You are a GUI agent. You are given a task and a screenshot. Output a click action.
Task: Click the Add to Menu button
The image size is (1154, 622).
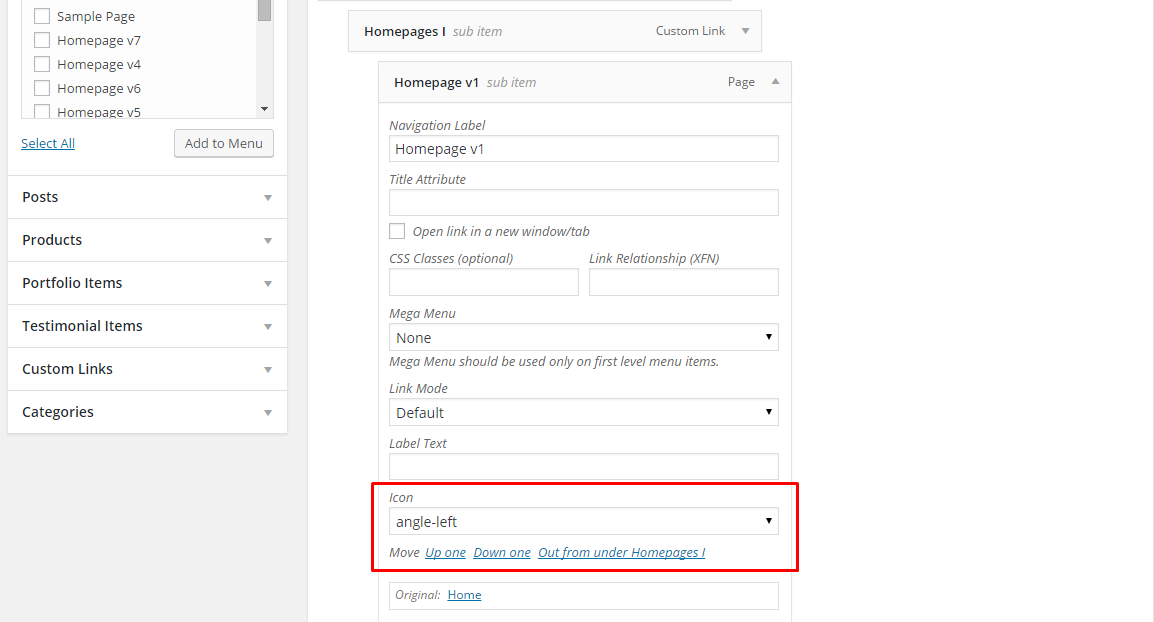[x=224, y=143]
